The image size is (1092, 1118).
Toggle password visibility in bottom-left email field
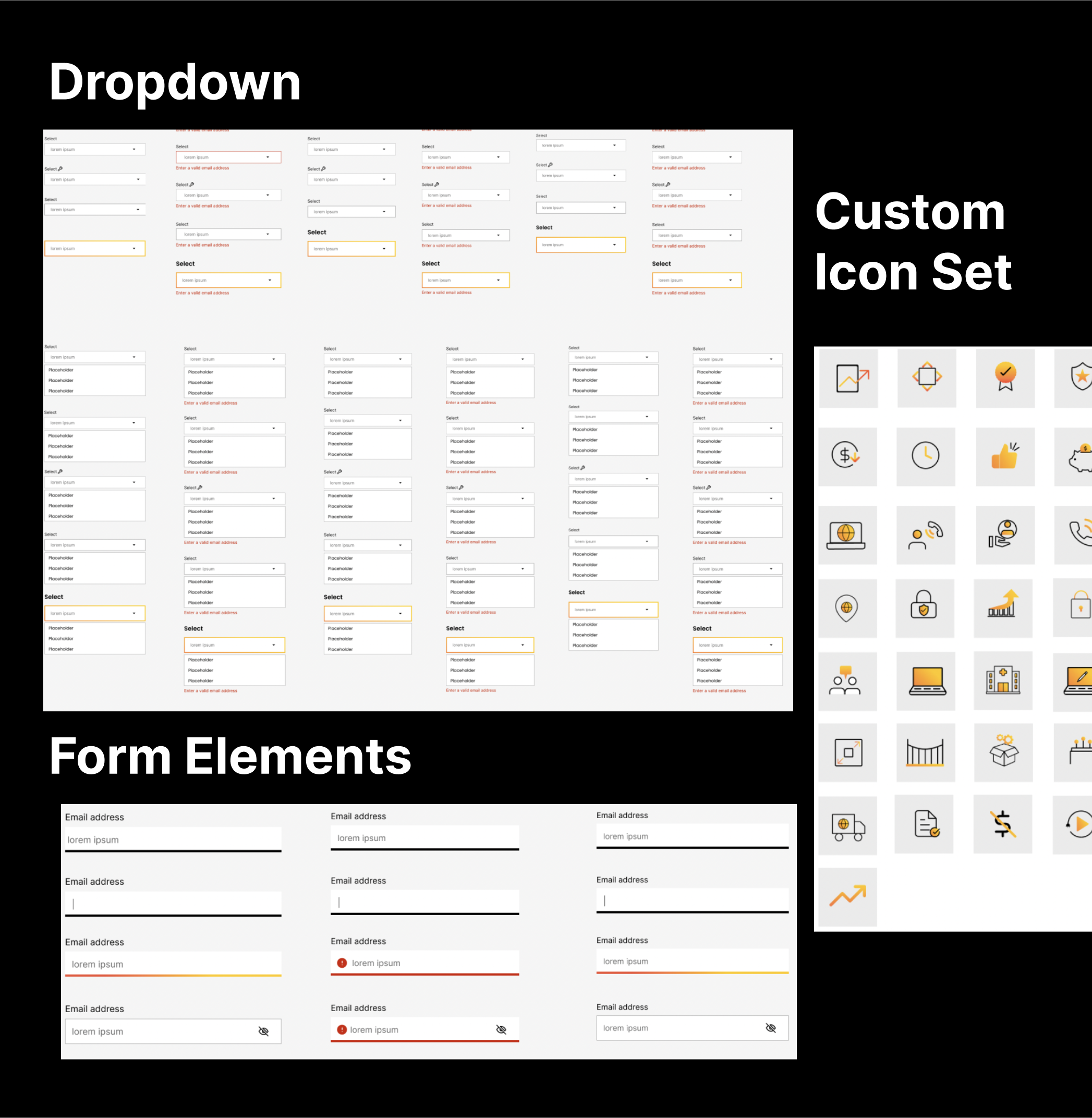pyautogui.click(x=263, y=1031)
